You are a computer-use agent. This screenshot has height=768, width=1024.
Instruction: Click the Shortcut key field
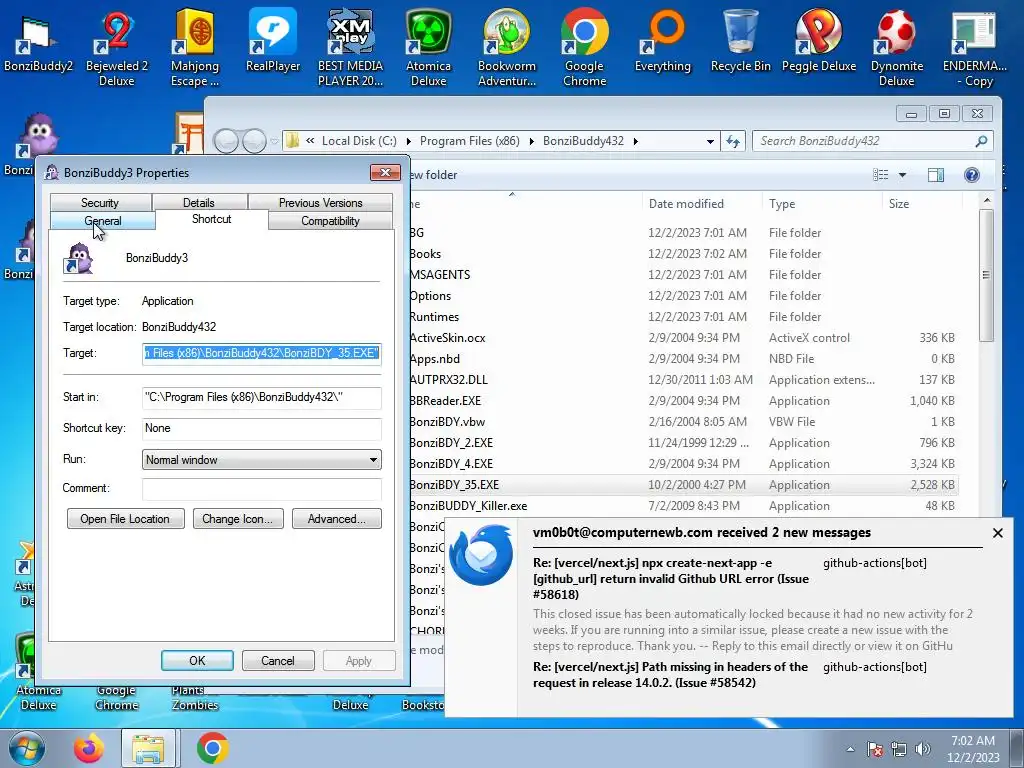[x=262, y=428]
